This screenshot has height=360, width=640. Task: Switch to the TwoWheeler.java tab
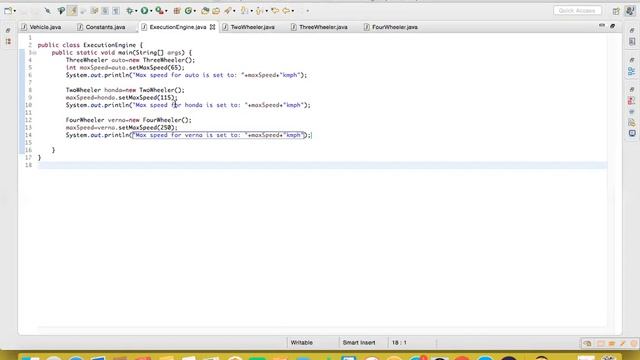pyautogui.click(x=249, y=27)
